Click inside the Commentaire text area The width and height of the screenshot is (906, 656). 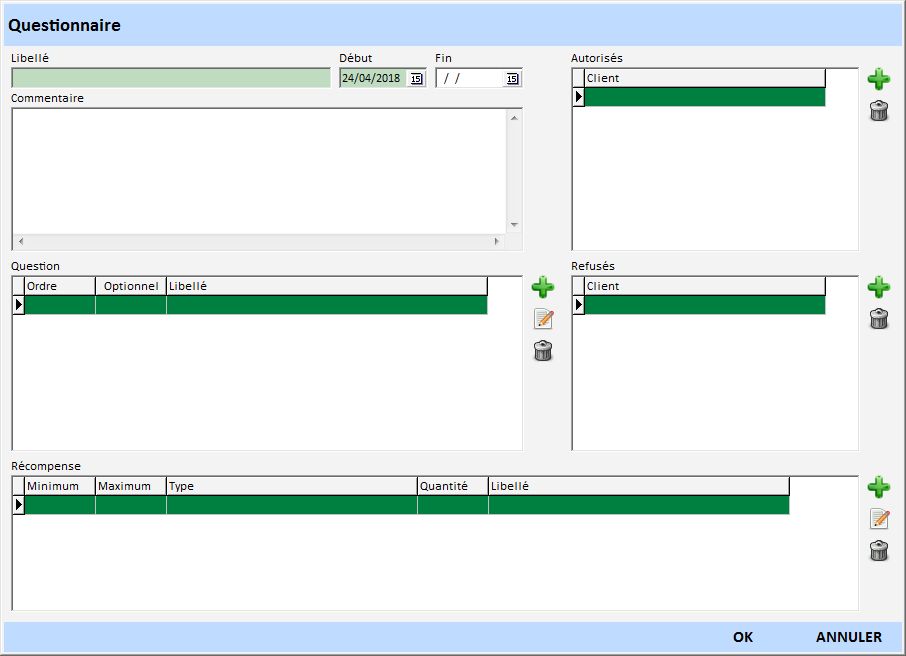[x=260, y=170]
